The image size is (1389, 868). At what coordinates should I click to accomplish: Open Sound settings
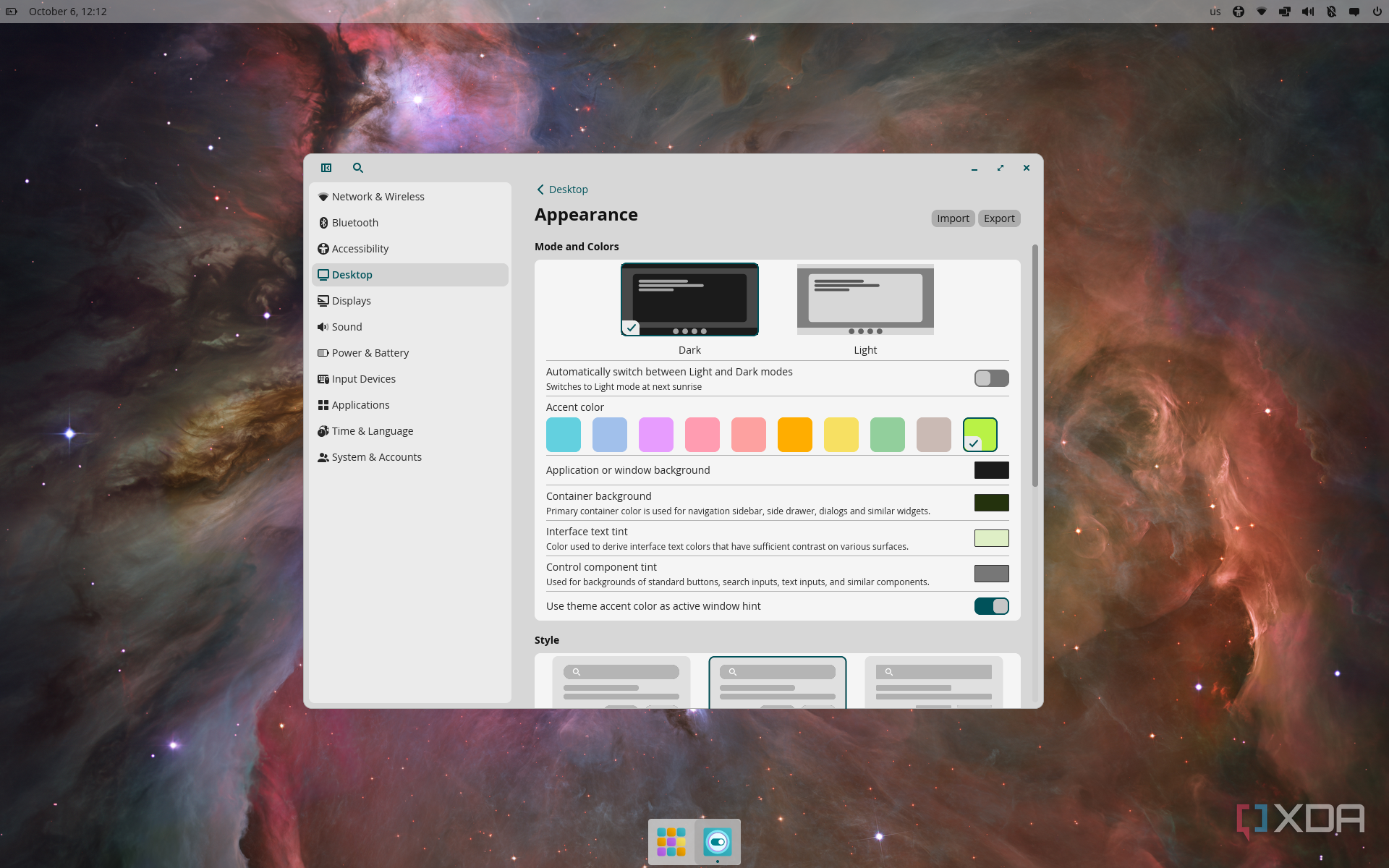tap(410, 327)
